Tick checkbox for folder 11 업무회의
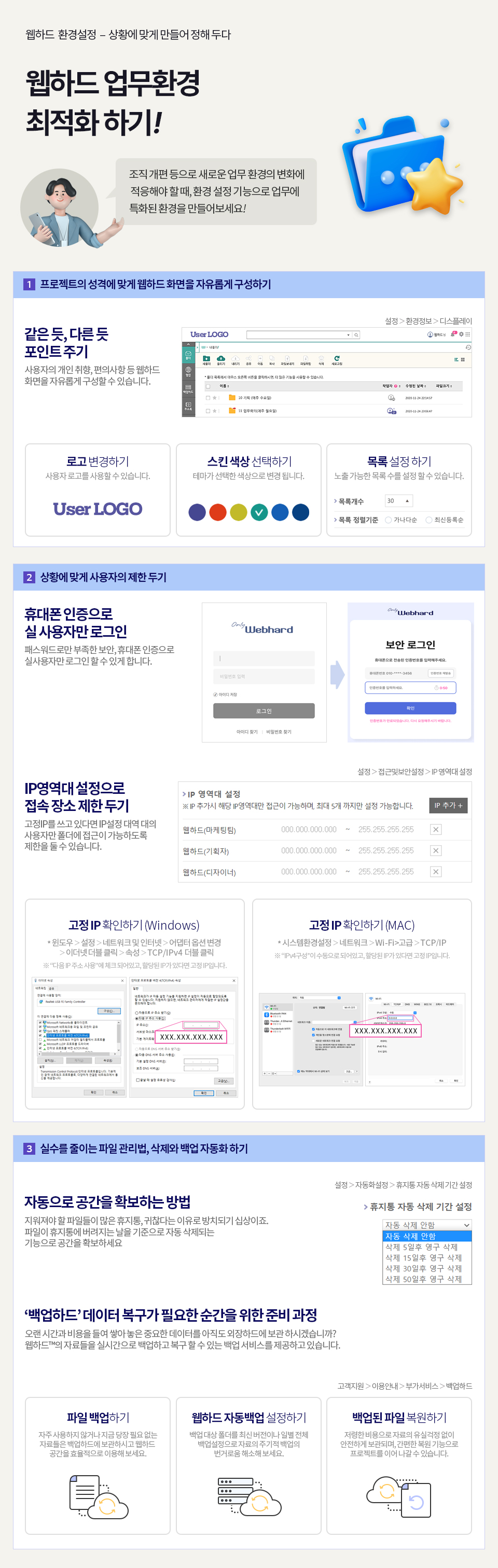Image resolution: width=498 pixels, height=1568 pixels. point(208,411)
